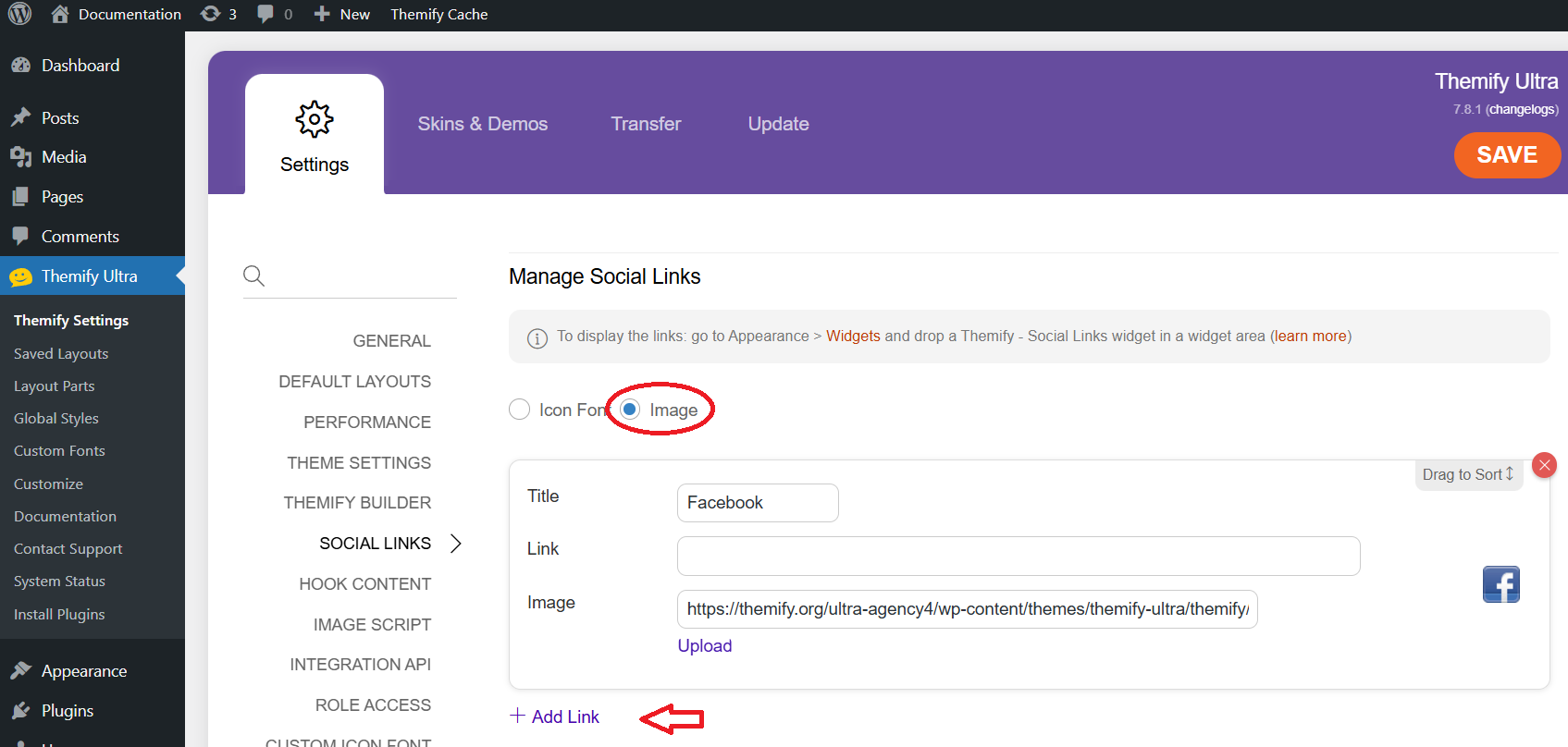Open Saved Layouts submenu item
This screenshot has width=1568, height=747.
[x=61, y=354]
